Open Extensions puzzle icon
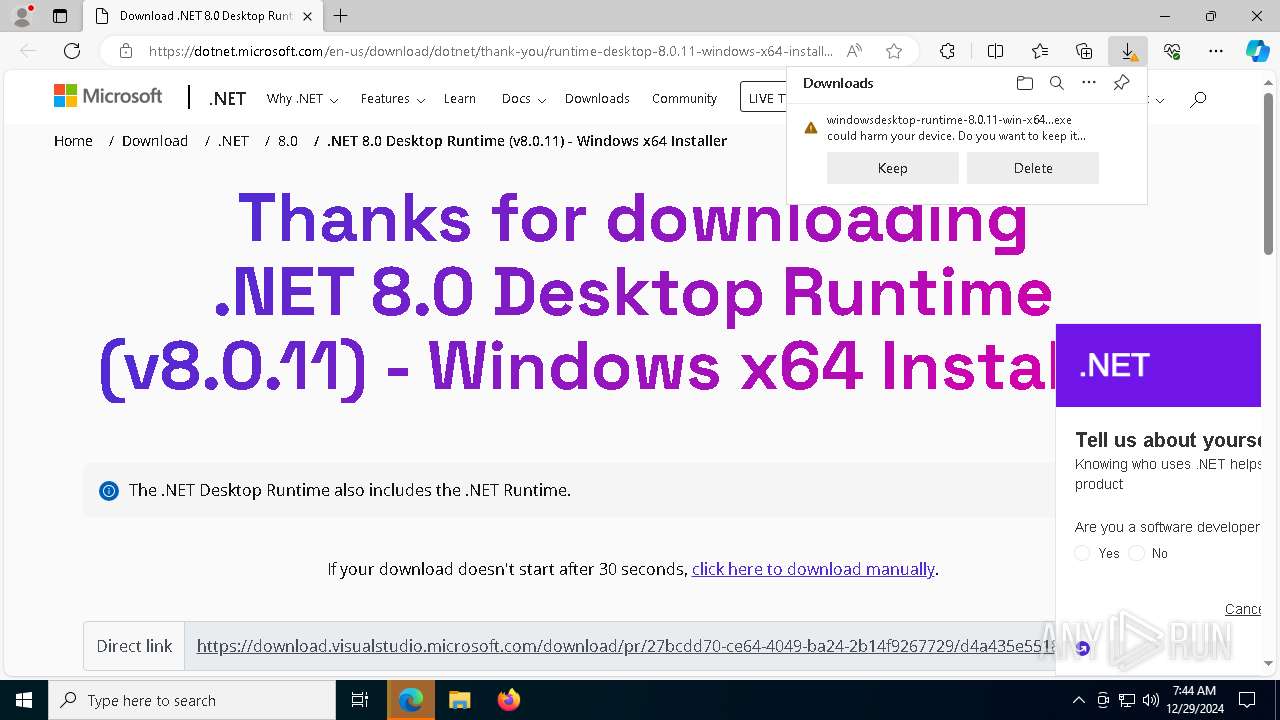This screenshot has width=1280, height=720. (947, 51)
